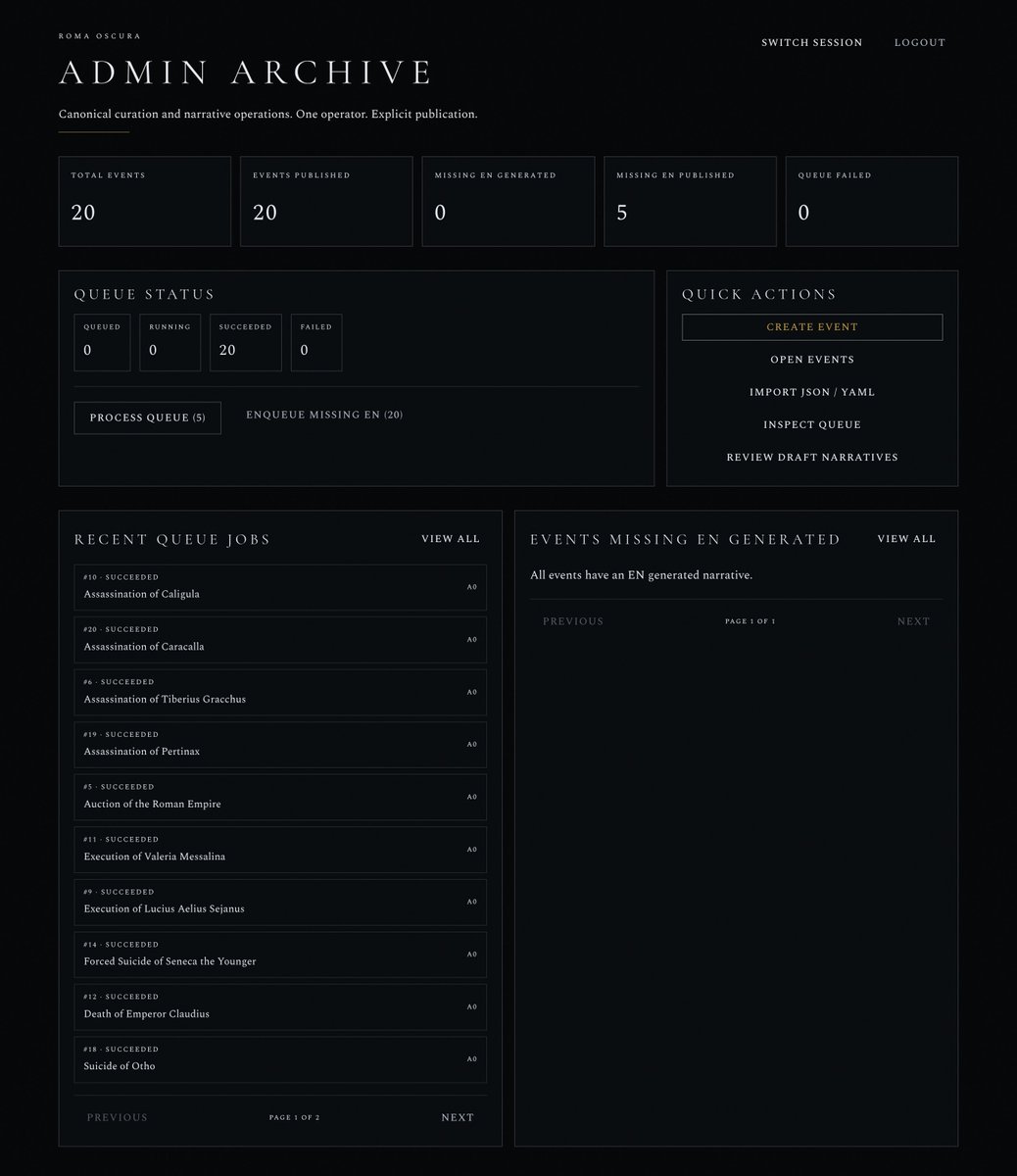Viewport: 1017px width, 1176px height.
Task: Click the Recent Queue Jobs heading
Action: click(x=172, y=539)
